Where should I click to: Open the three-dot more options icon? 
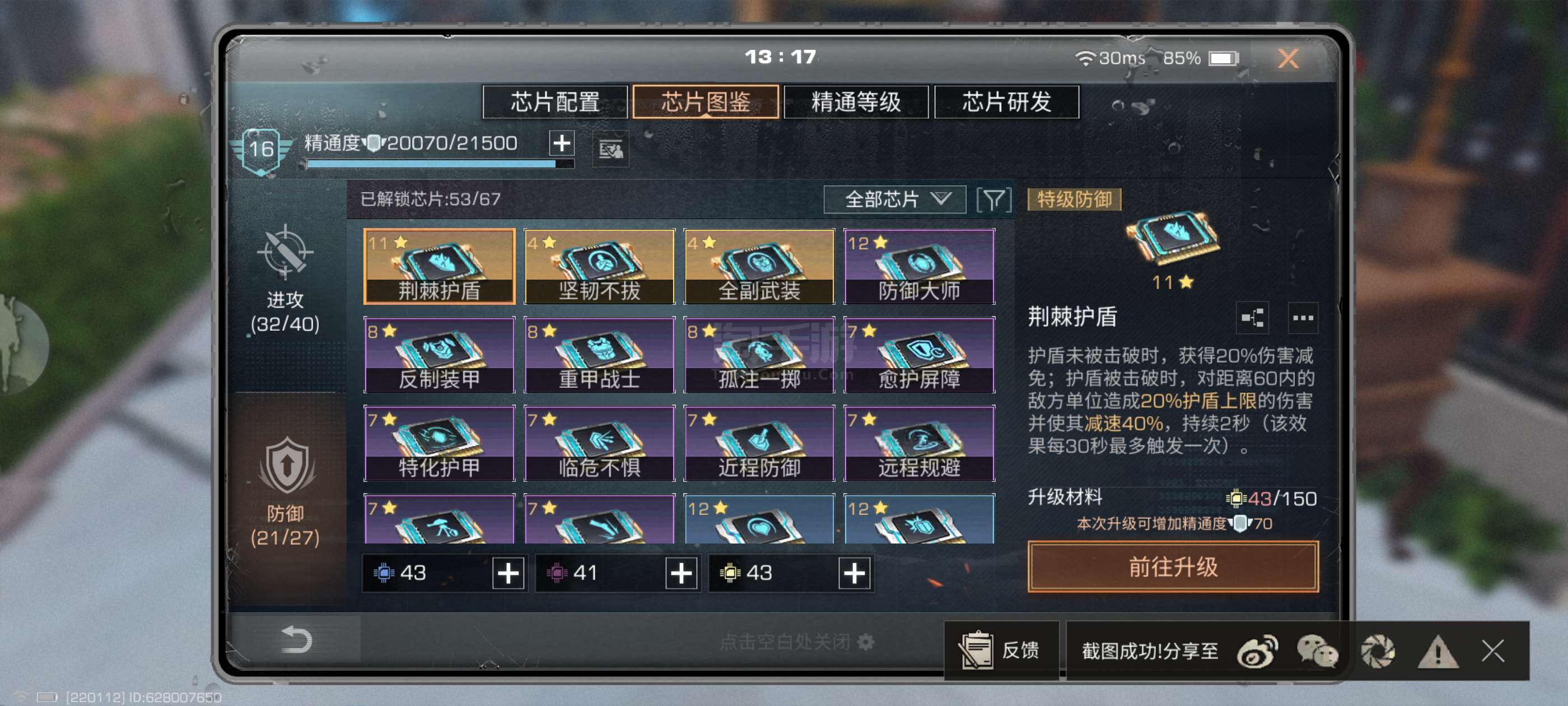pyautogui.click(x=1303, y=318)
